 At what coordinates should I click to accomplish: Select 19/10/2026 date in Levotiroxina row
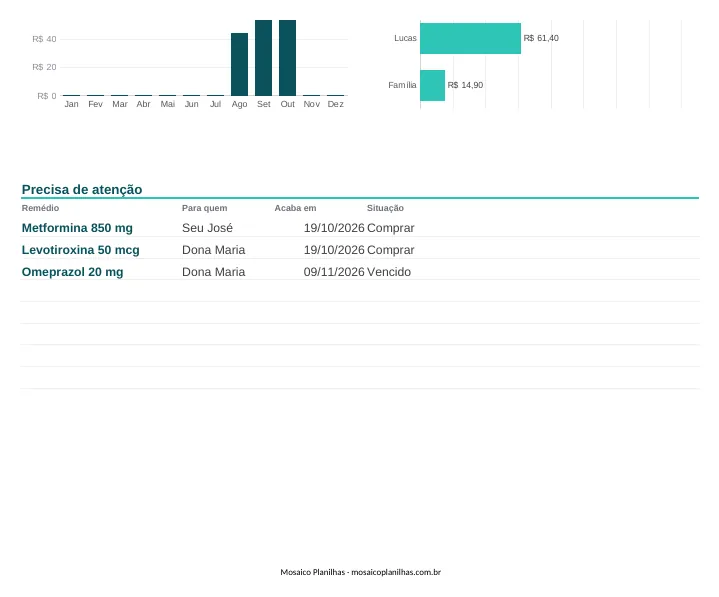click(334, 250)
